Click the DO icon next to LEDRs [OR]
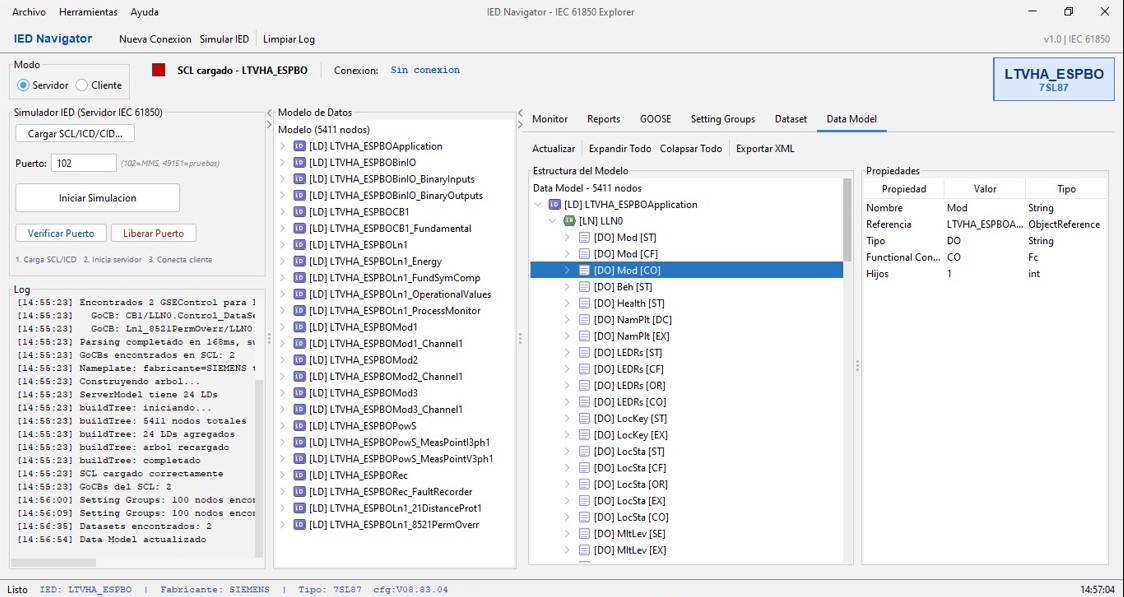The image size is (1124, 597). coord(584,386)
